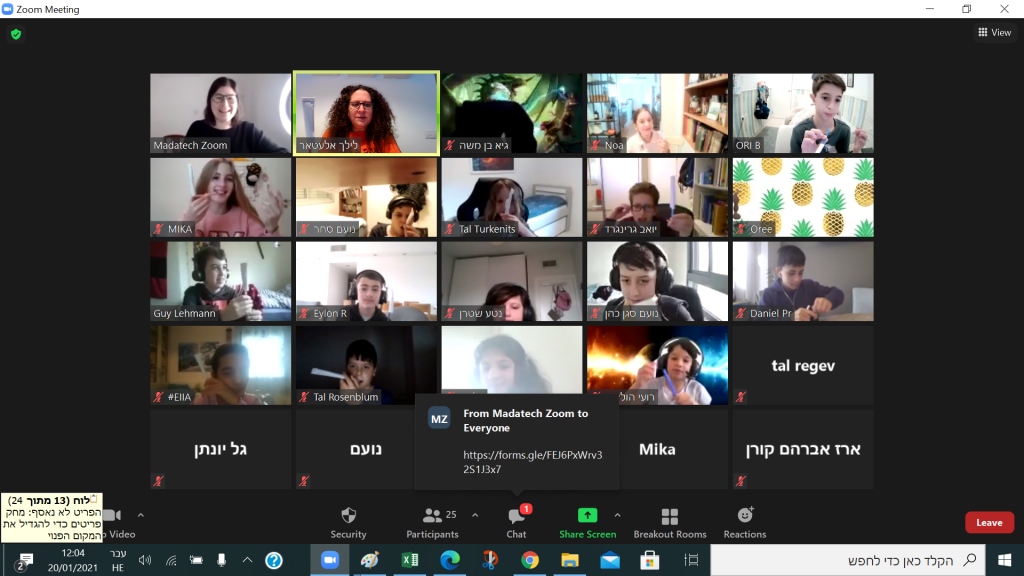Click the green encryption shield icon

[x=16, y=34]
